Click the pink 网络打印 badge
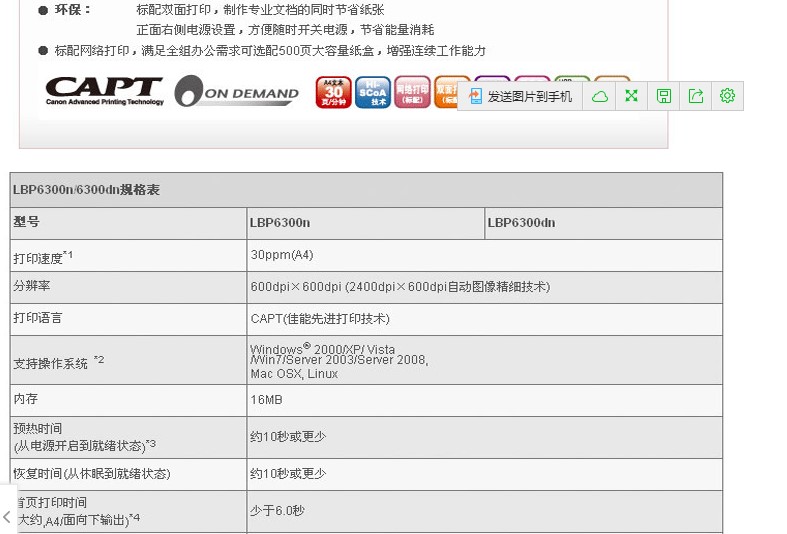The width and height of the screenshot is (787, 534). (412, 92)
